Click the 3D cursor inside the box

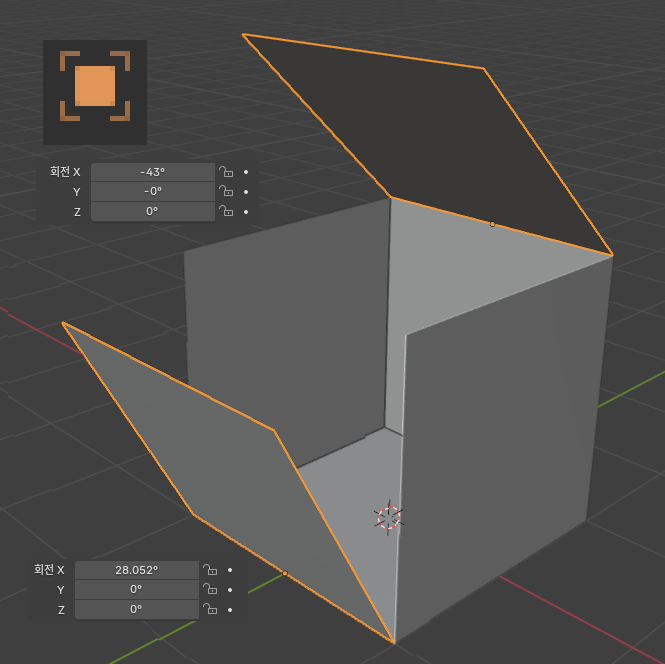[x=389, y=518]
